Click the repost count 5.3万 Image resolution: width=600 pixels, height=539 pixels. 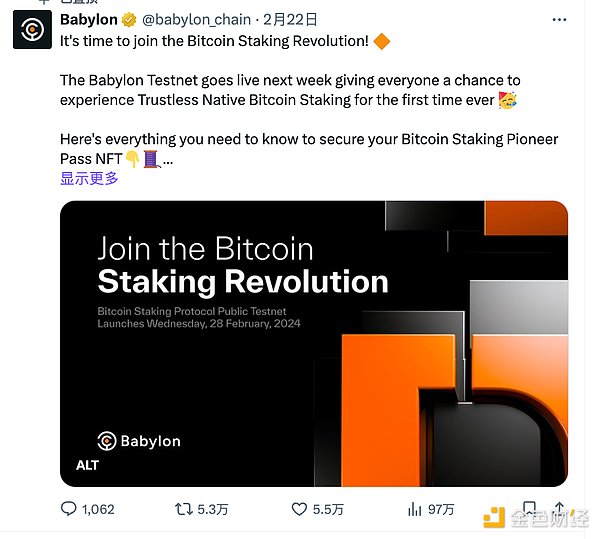[214, 509]
